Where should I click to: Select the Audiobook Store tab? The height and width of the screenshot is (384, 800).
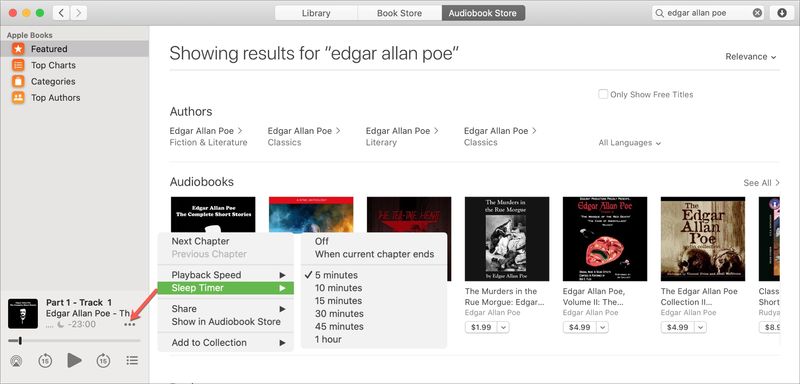483,13
